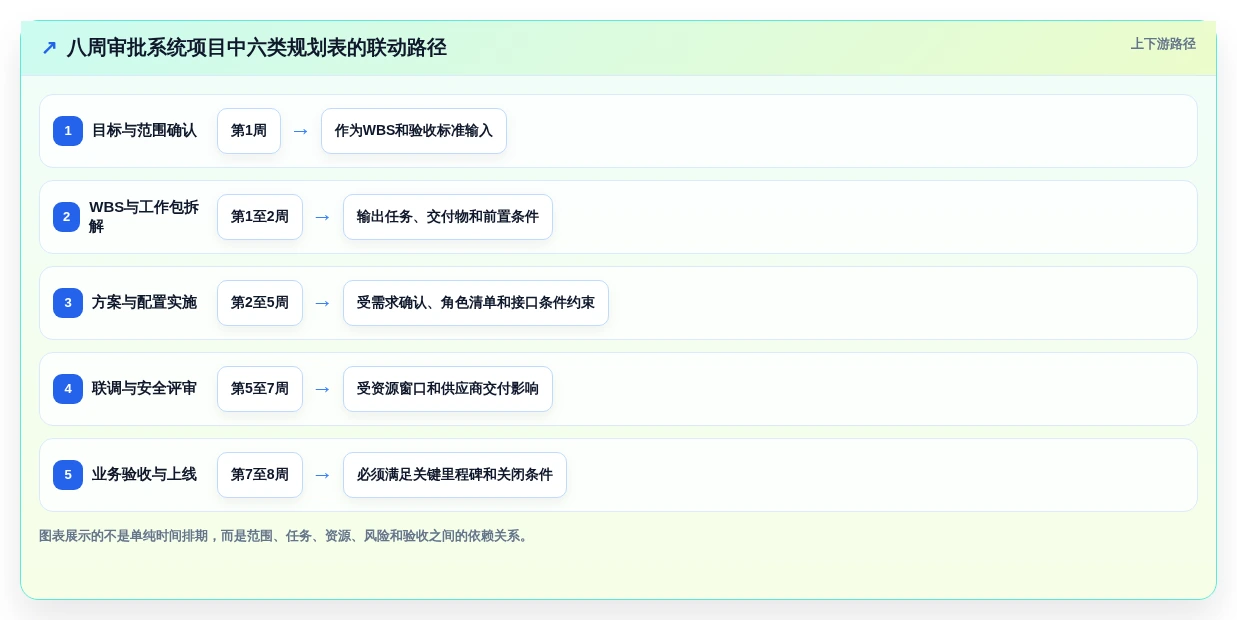Screen dimensions: 1237x620
Task: Click the 必须满足关键里程碑和关闭条件 box
Action: click(x=455, y=475)
